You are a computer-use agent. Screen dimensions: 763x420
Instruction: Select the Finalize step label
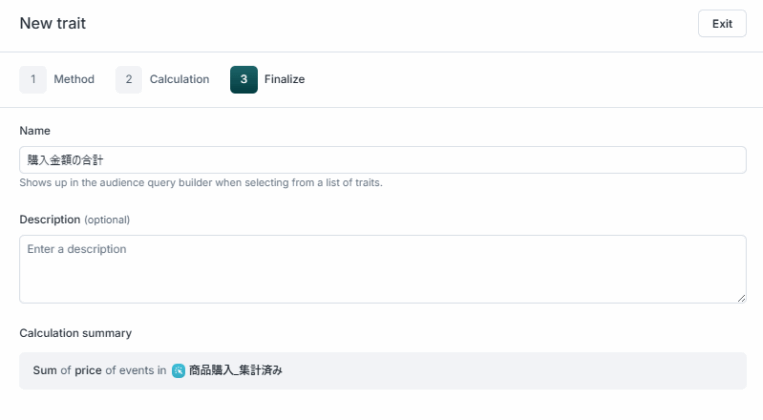[x=285, y=80]
